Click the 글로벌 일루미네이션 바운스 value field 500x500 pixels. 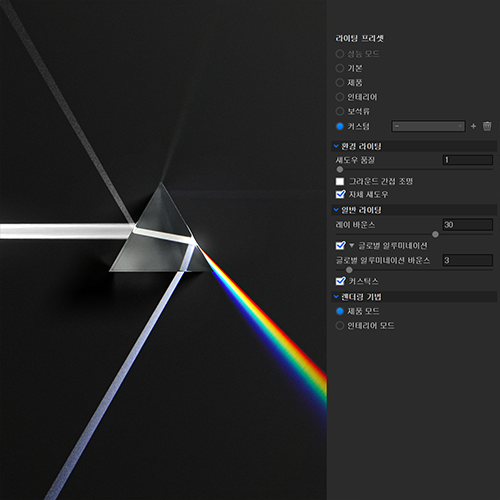(x=468, y=260)
